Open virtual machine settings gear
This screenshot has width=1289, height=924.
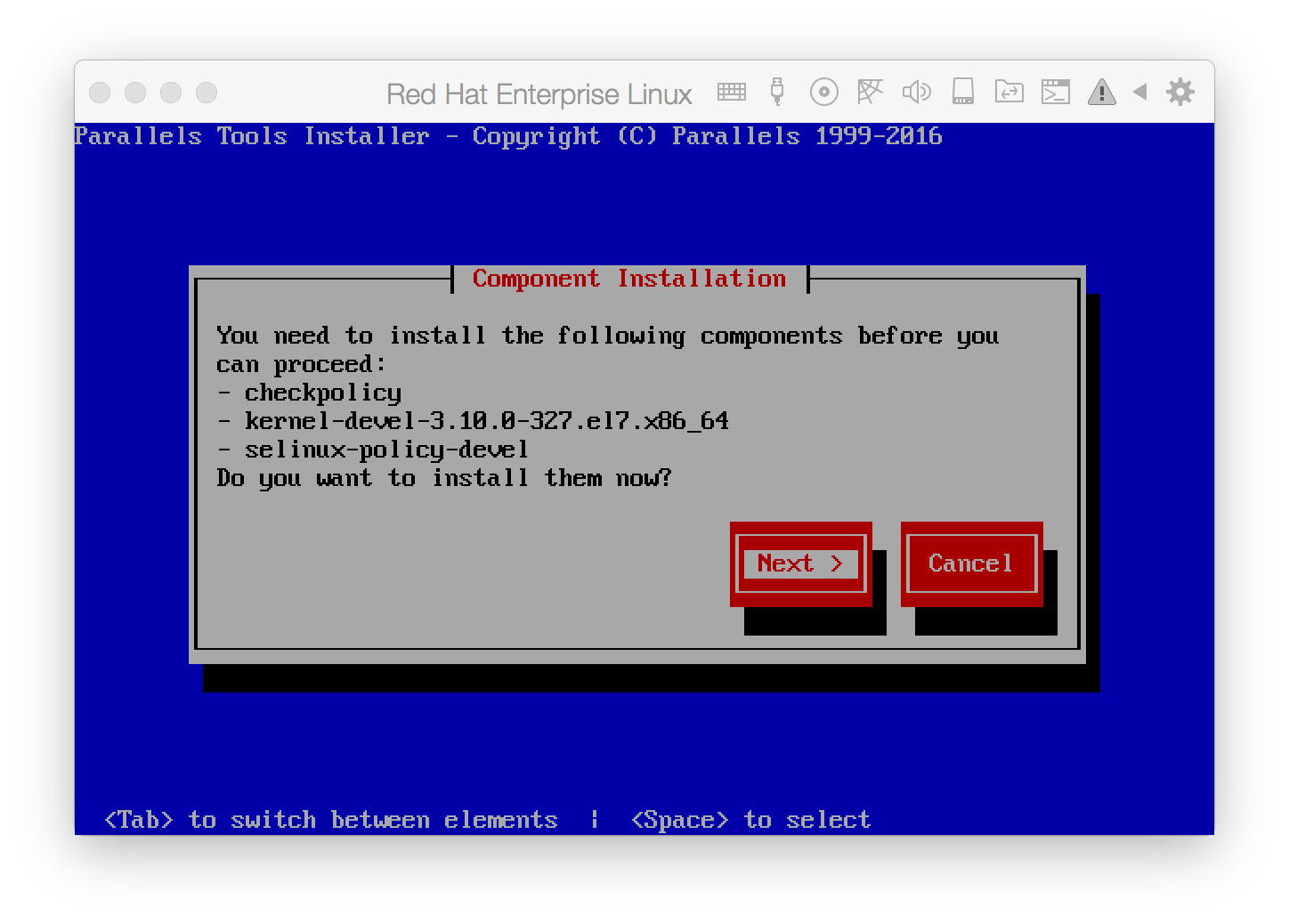pos(1180,92)
